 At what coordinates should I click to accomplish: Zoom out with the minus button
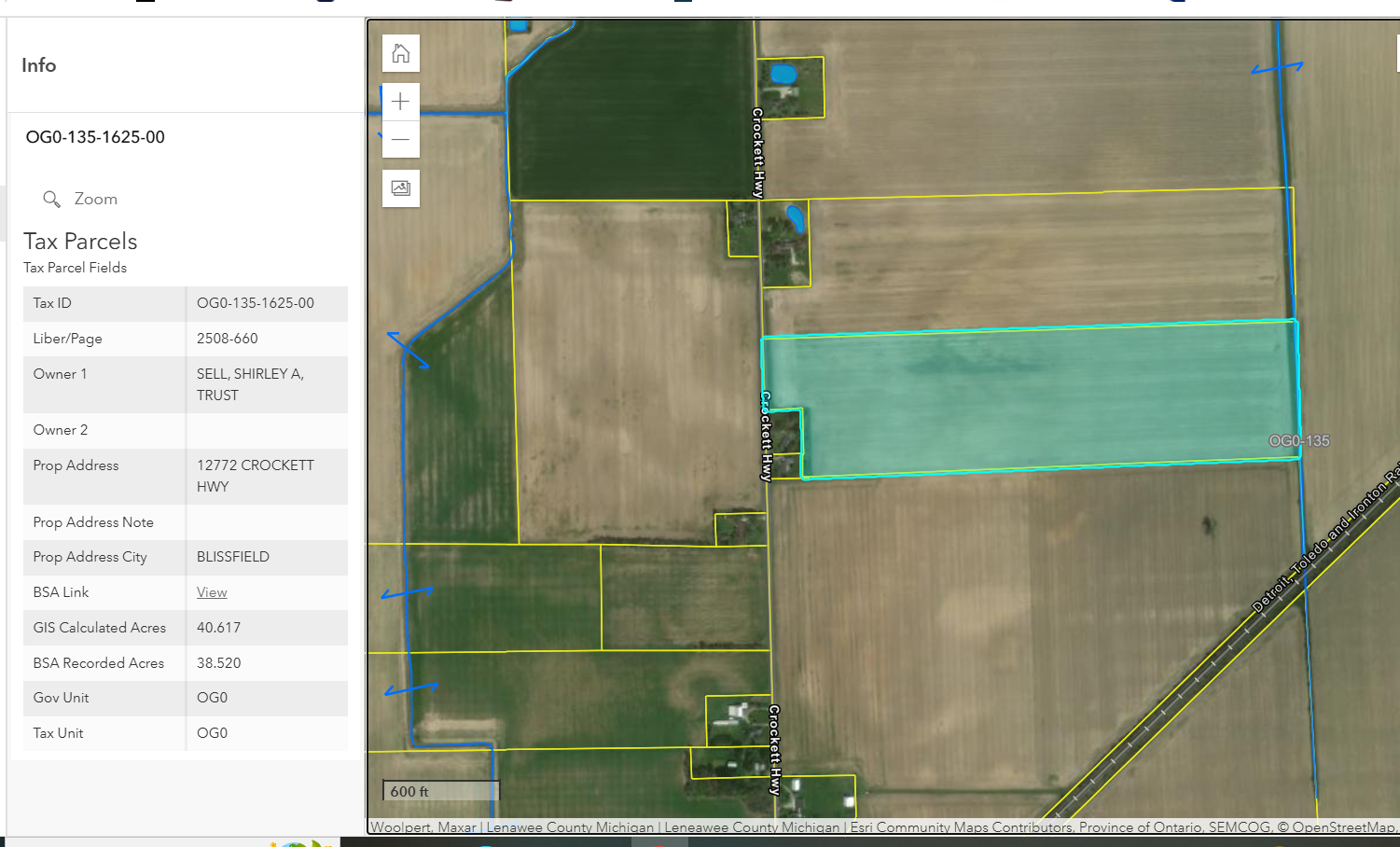401,140
